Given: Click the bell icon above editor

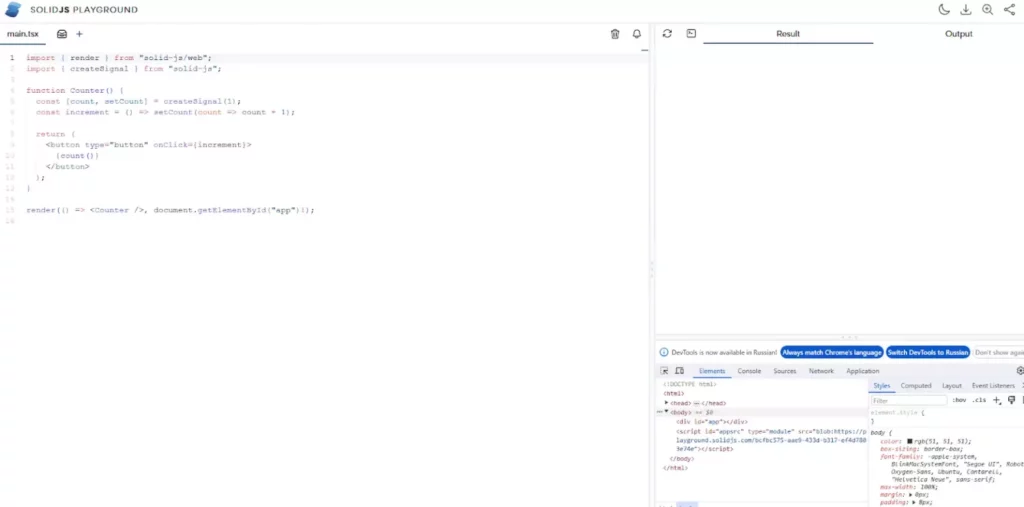Looking at the screenshot, I should pos(637,34).
